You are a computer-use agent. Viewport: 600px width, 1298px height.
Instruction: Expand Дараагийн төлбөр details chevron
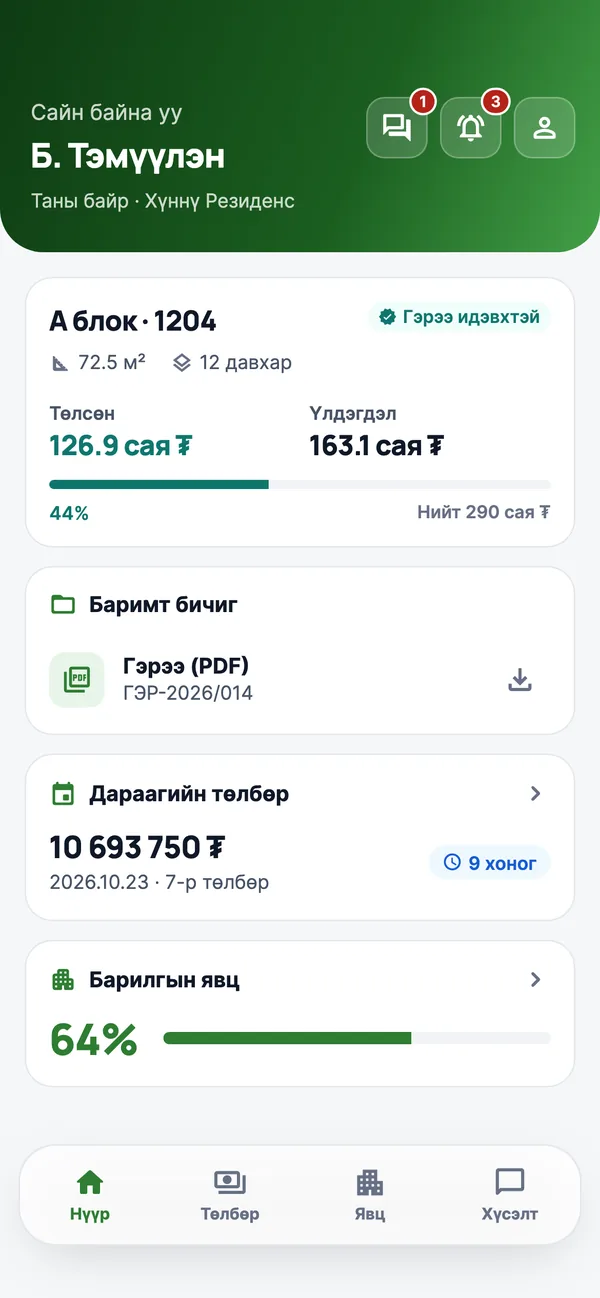point(536,794)
